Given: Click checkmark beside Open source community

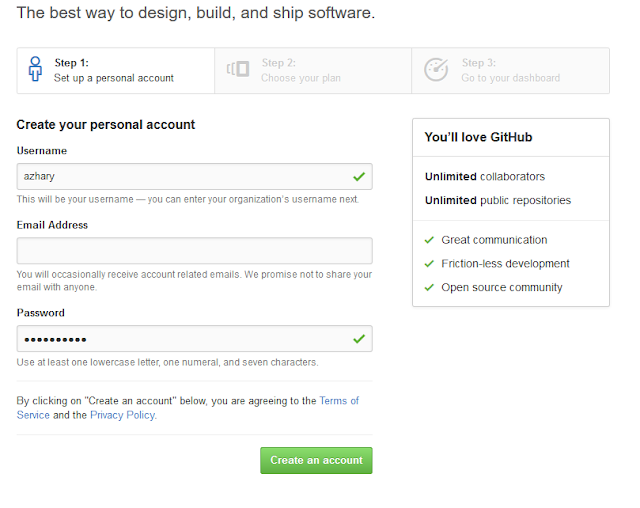Looking at the screenshot, I should pyautogui.click(x=429, y=287).
